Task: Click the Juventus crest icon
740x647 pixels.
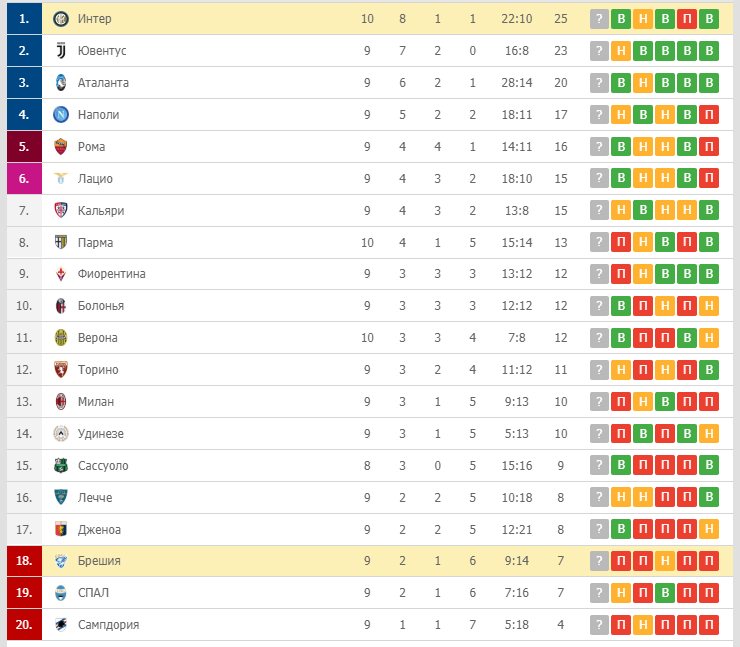Action: pos(60,51)
